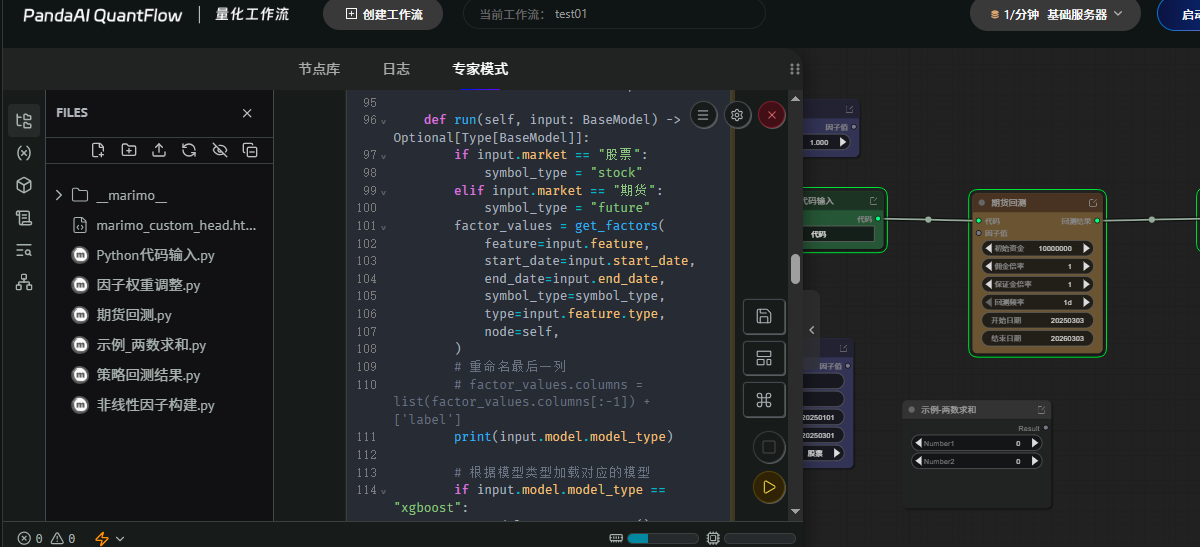1200x547 pixels.
Task: Open the packages cube sidebar icon
Action: click(24, 185)
